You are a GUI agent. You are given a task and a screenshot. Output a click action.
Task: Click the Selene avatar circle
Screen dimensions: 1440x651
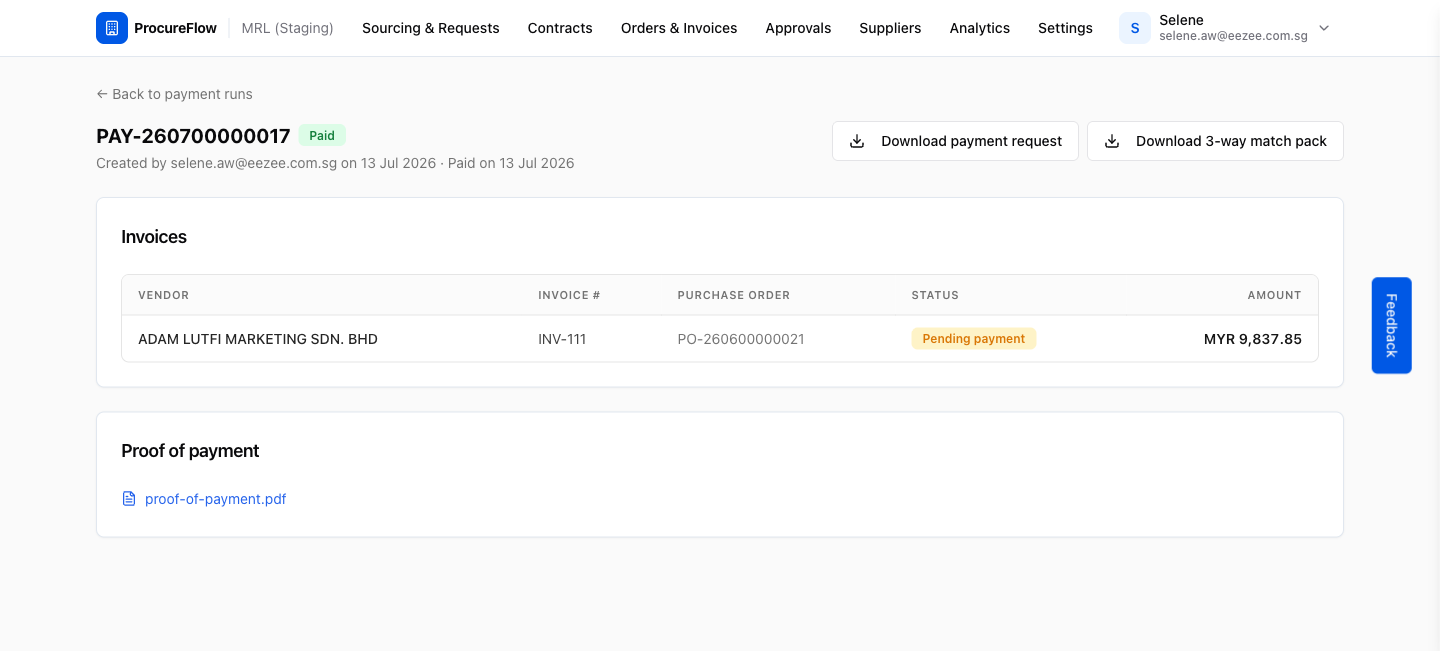1135,28
